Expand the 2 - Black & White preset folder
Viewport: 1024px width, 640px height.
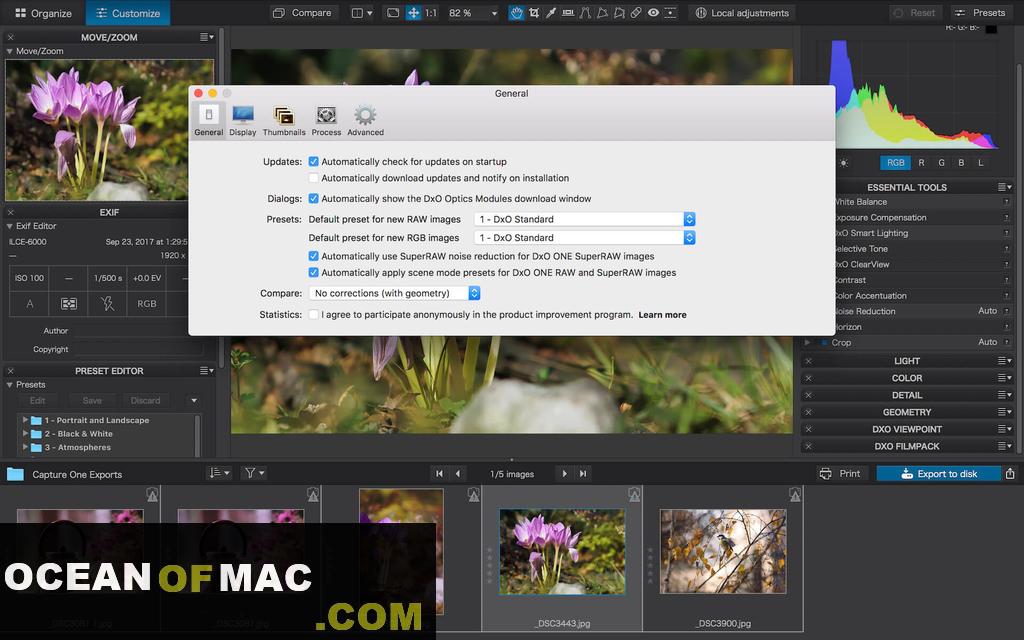tap(25, 434)
